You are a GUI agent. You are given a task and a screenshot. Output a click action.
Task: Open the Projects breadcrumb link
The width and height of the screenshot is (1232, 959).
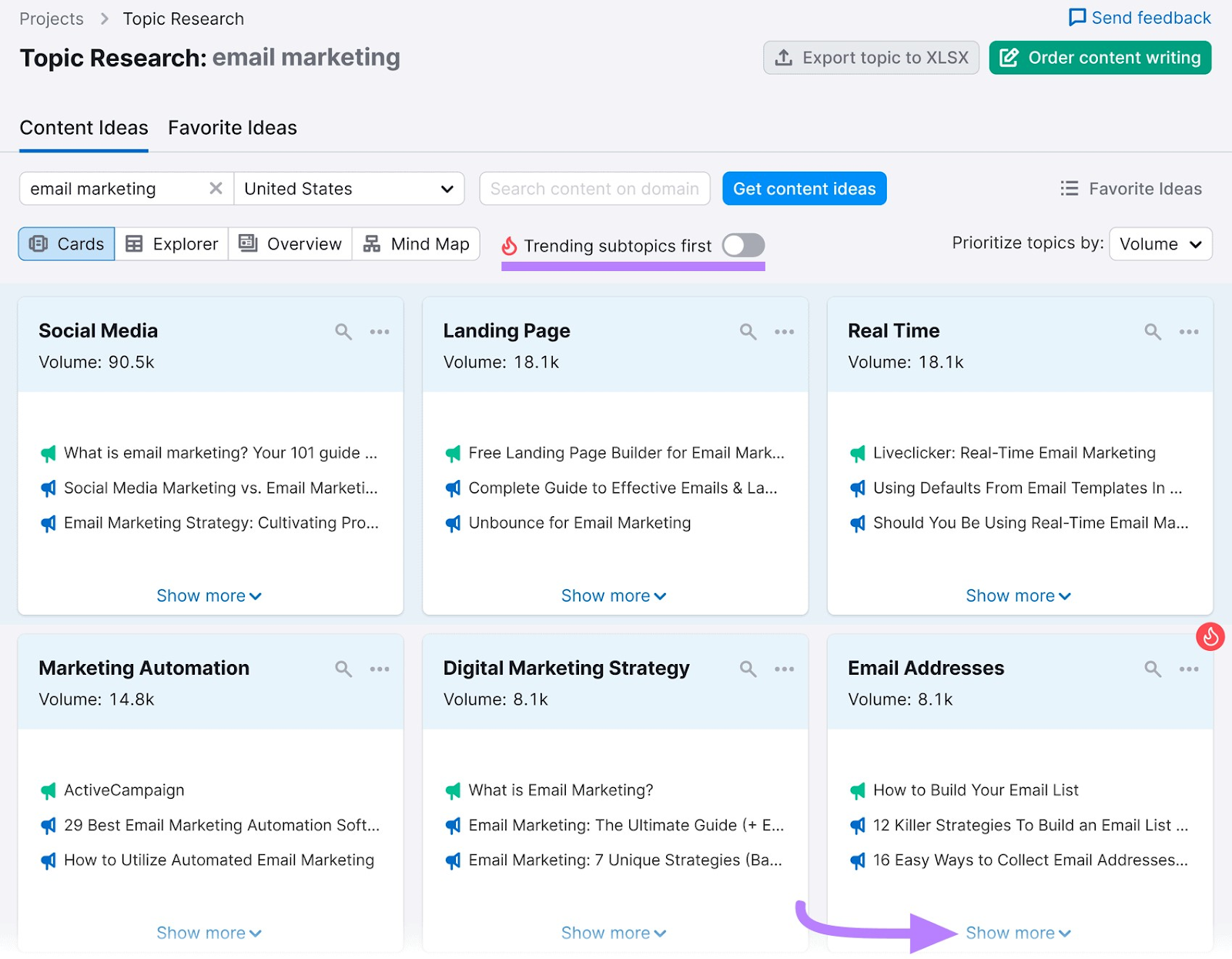click(x=51, y=18)
